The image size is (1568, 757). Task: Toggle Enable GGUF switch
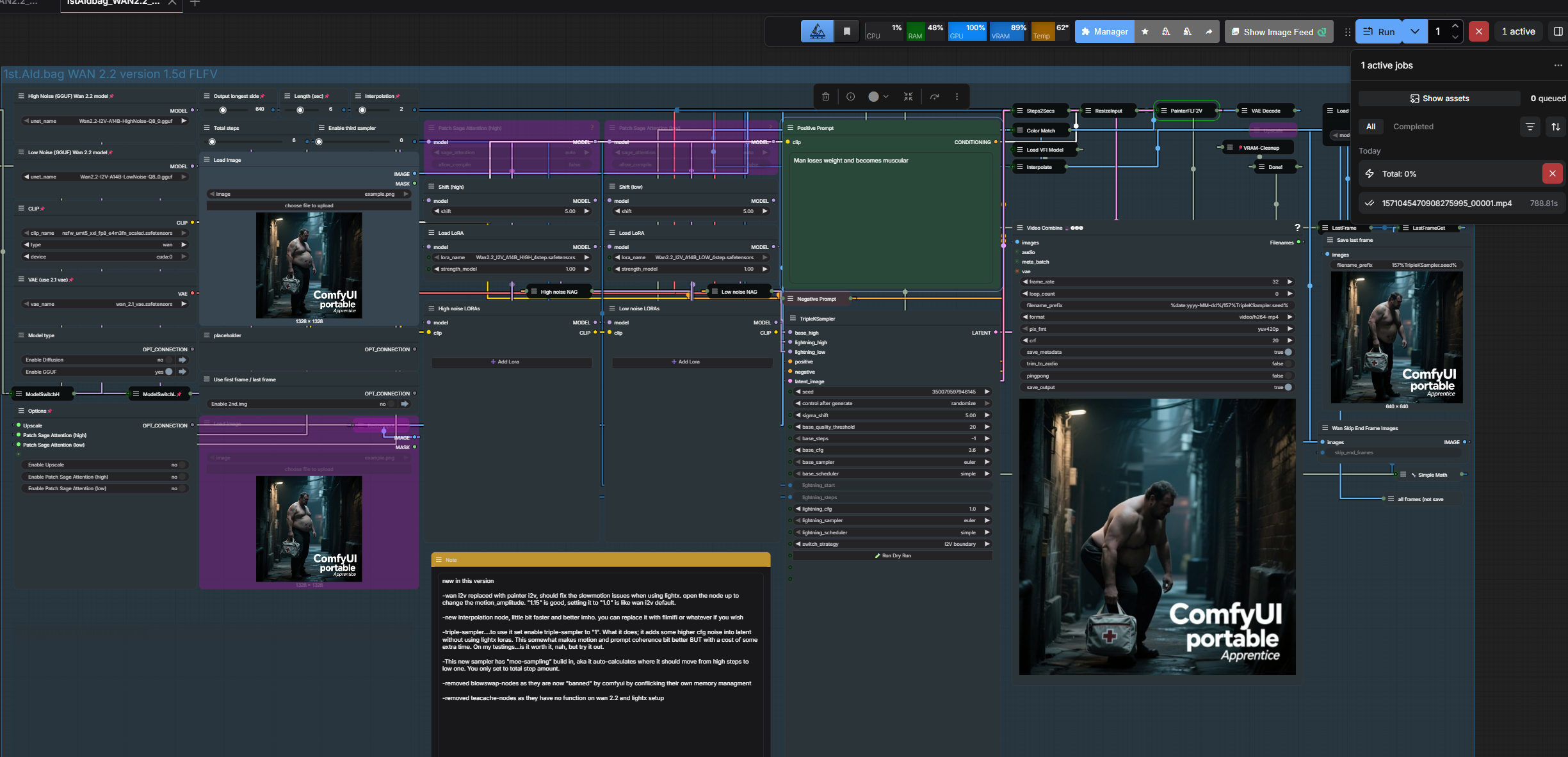tap(168, 372)
